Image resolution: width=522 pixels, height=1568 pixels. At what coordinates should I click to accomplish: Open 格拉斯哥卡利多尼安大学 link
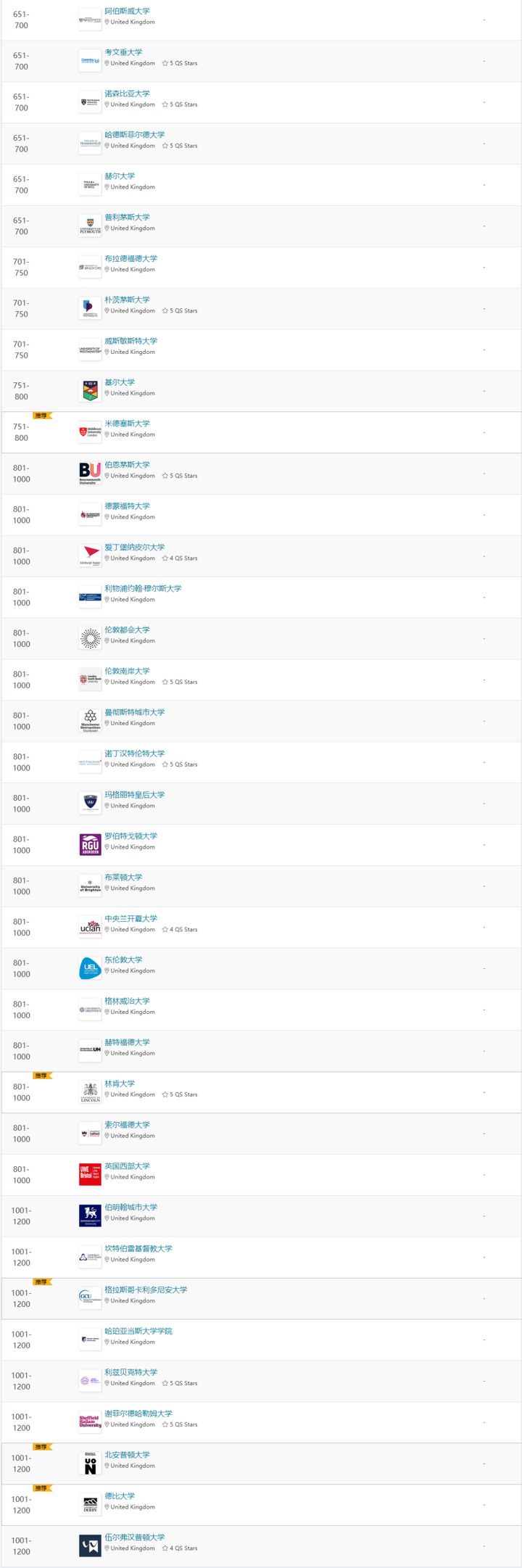coord(146,1290)
